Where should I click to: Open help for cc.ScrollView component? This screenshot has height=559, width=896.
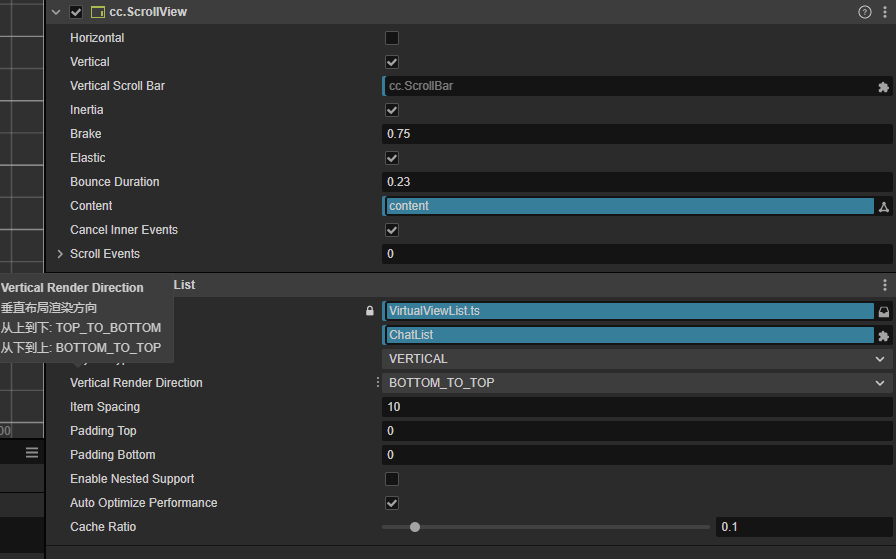[x=865, y=12]
